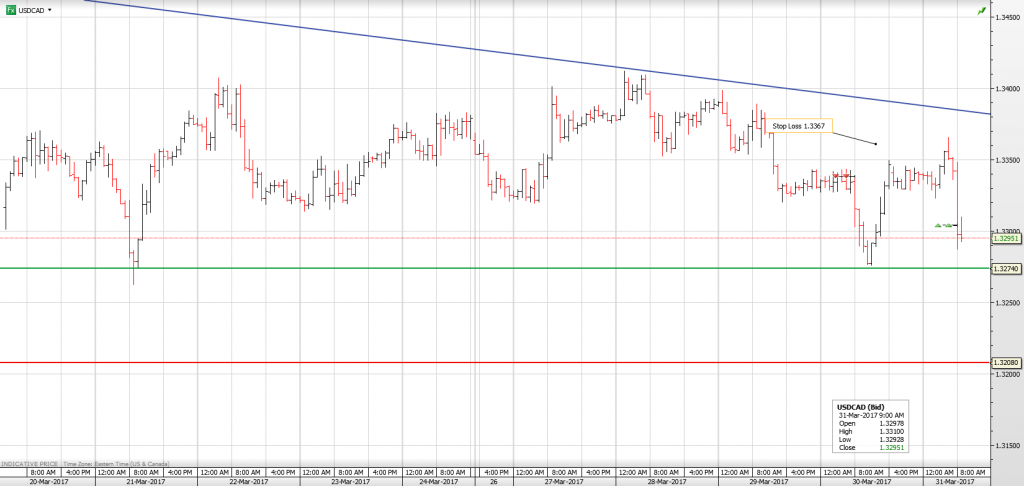The height and width of the screenshot is (486, 1024).
Task: Click the green Fx symbol icon
Action: click(9, 9)
